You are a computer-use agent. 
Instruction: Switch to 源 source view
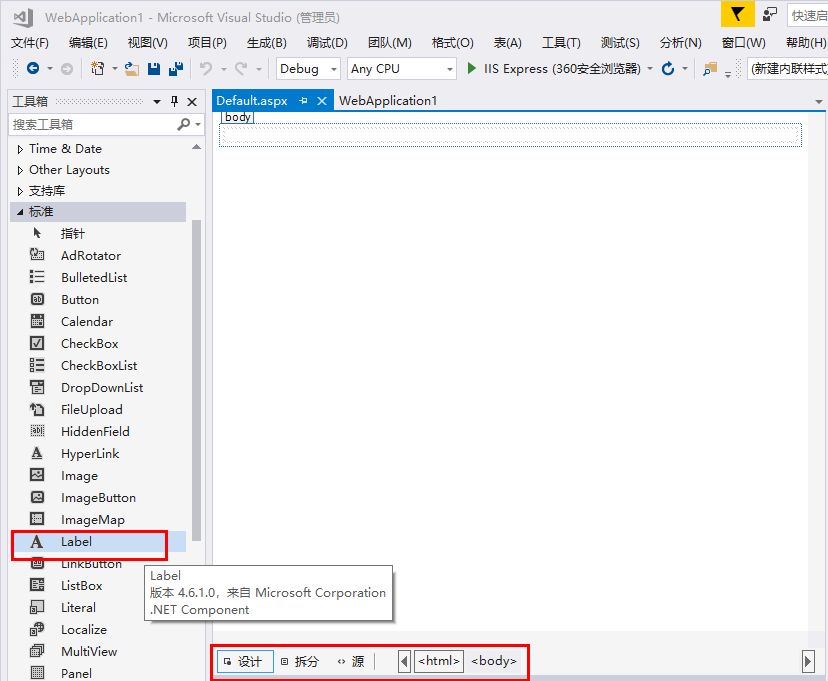352,661
